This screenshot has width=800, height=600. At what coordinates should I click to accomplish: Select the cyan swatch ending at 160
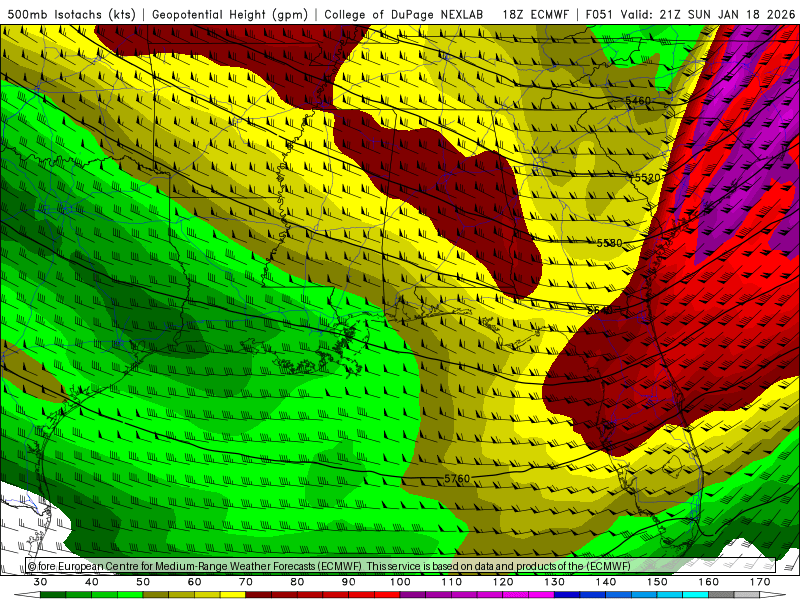(695, 595)
